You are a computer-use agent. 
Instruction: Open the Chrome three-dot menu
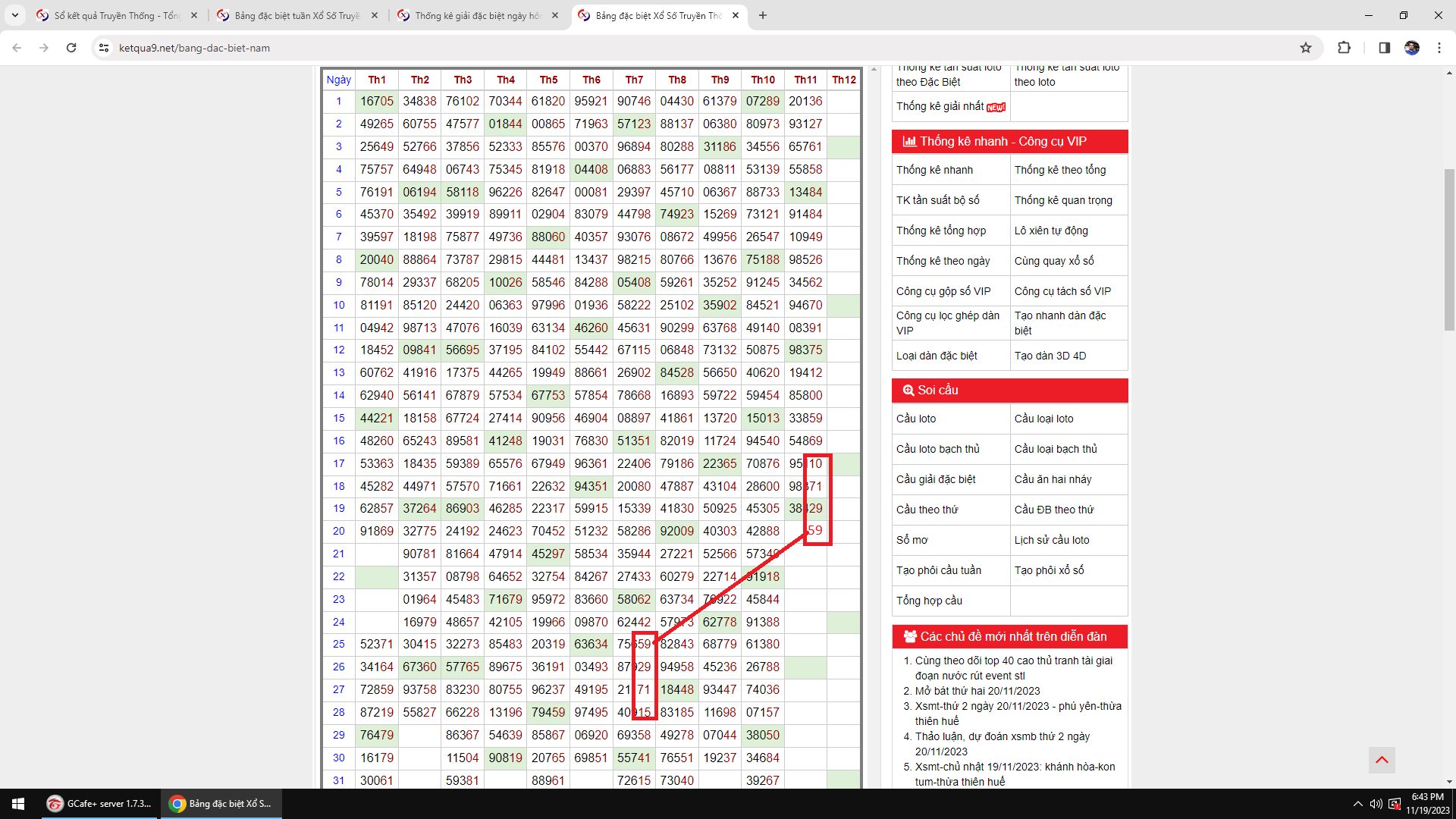click(1439, 48)
